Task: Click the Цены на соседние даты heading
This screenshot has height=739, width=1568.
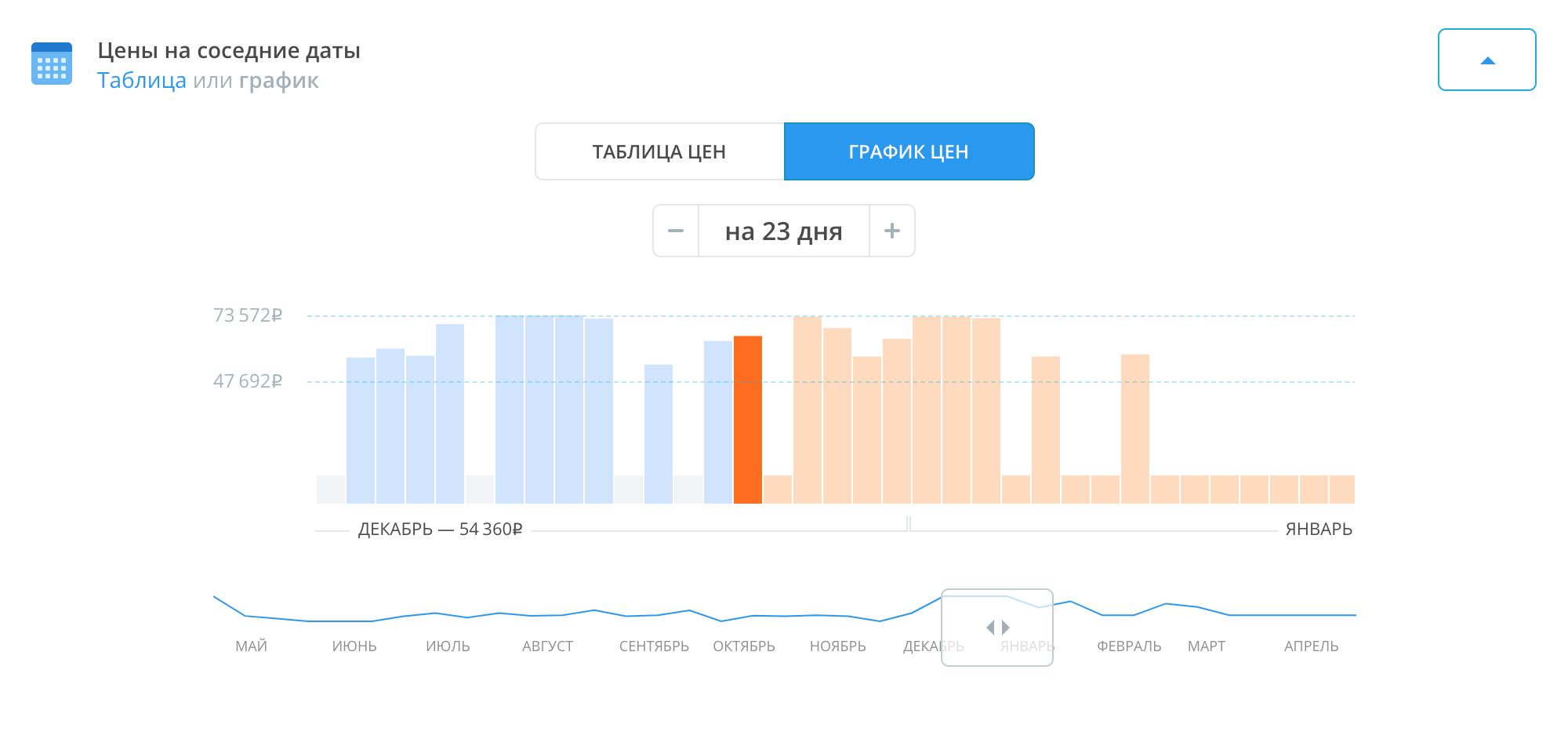Action: pos(229,51)
